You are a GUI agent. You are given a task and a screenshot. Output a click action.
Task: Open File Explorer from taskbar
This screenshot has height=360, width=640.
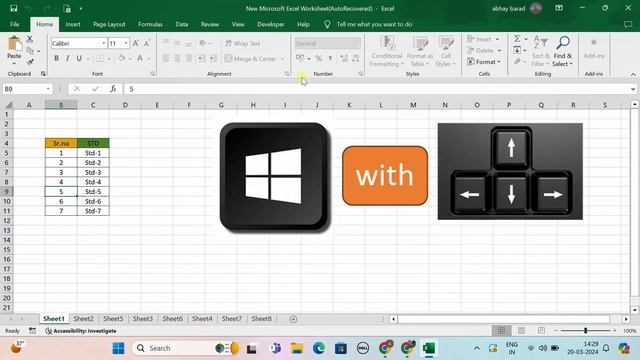coord(297,348)
